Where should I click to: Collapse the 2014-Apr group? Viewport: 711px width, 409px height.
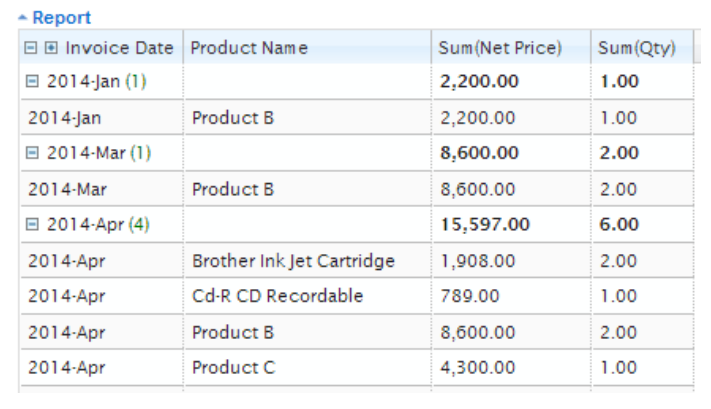click(32, 225)
